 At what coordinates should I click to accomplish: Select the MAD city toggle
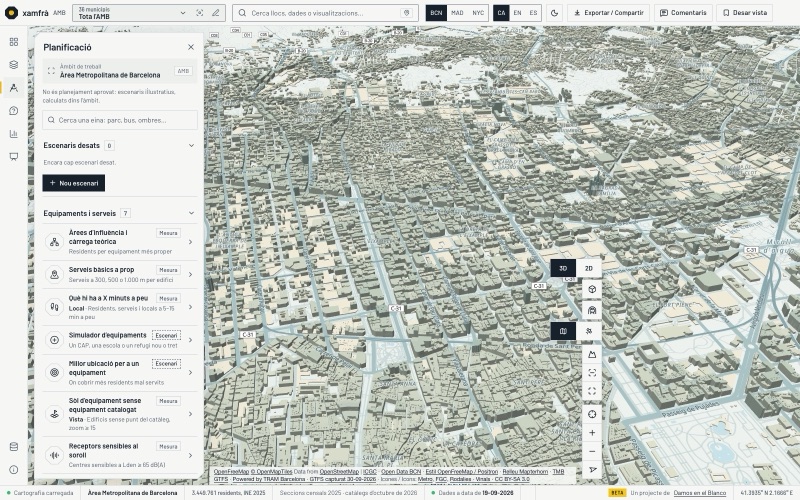coord(457,13)
